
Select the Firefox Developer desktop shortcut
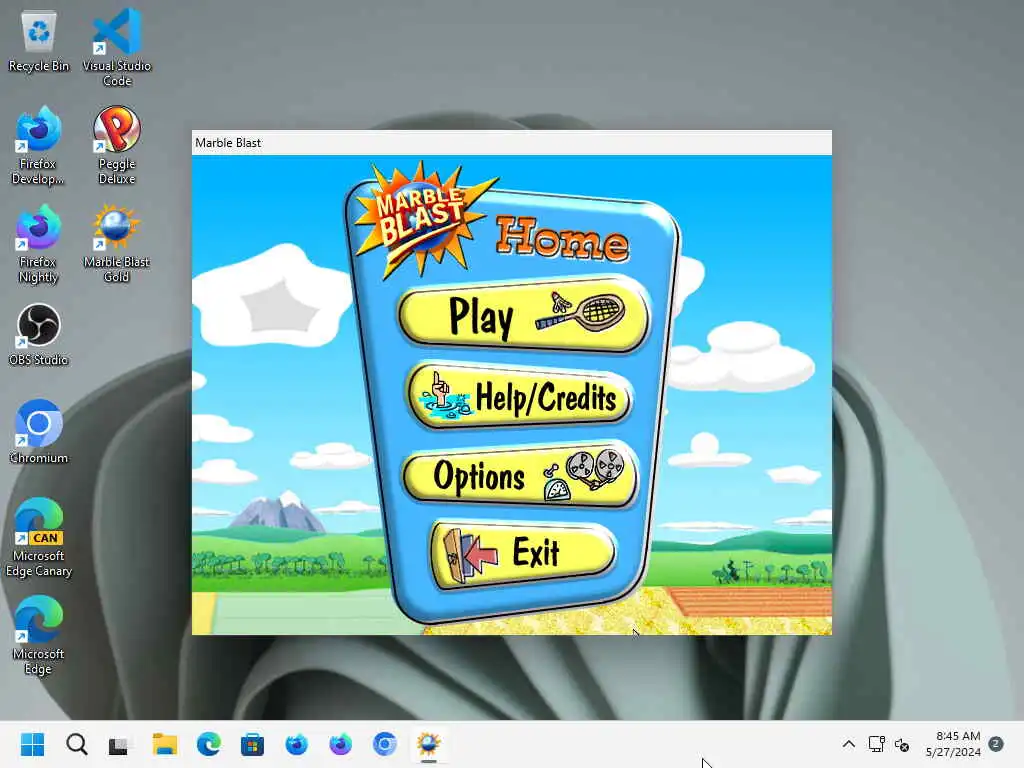tap(38, 146)
